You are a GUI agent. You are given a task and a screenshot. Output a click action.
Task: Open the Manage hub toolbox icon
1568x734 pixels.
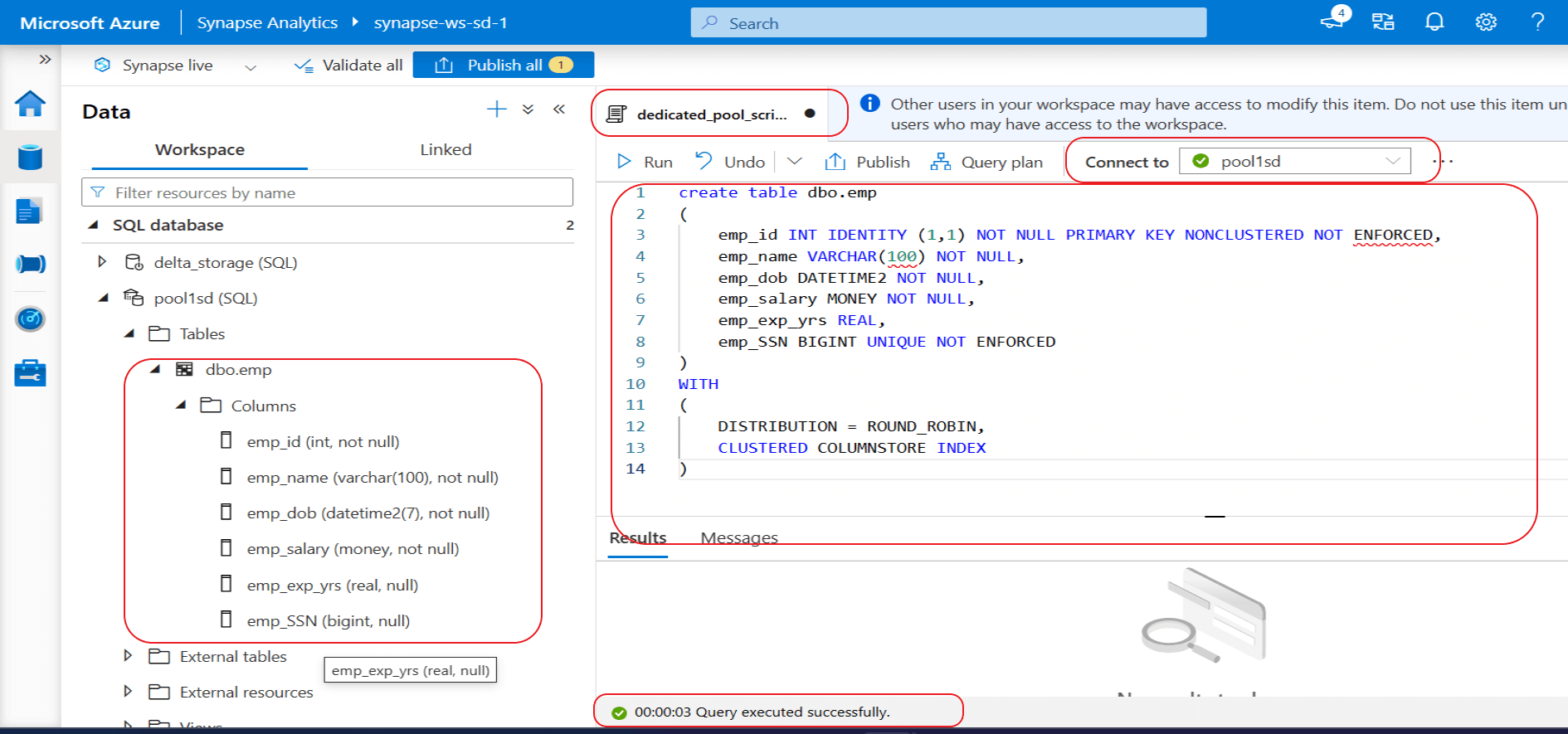tap(30, 372)
